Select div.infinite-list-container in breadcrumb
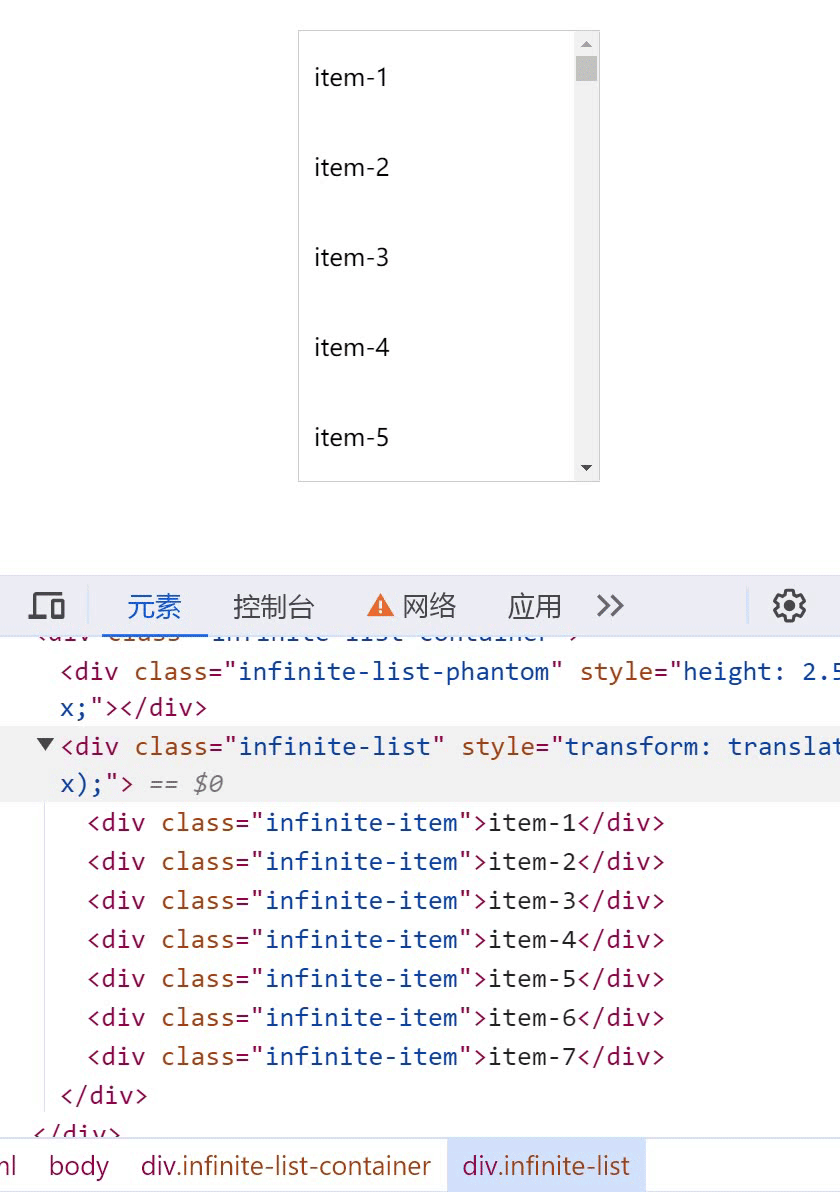Image resolution: width=840 pixels, height=1192 pixels. (285, 1165)
